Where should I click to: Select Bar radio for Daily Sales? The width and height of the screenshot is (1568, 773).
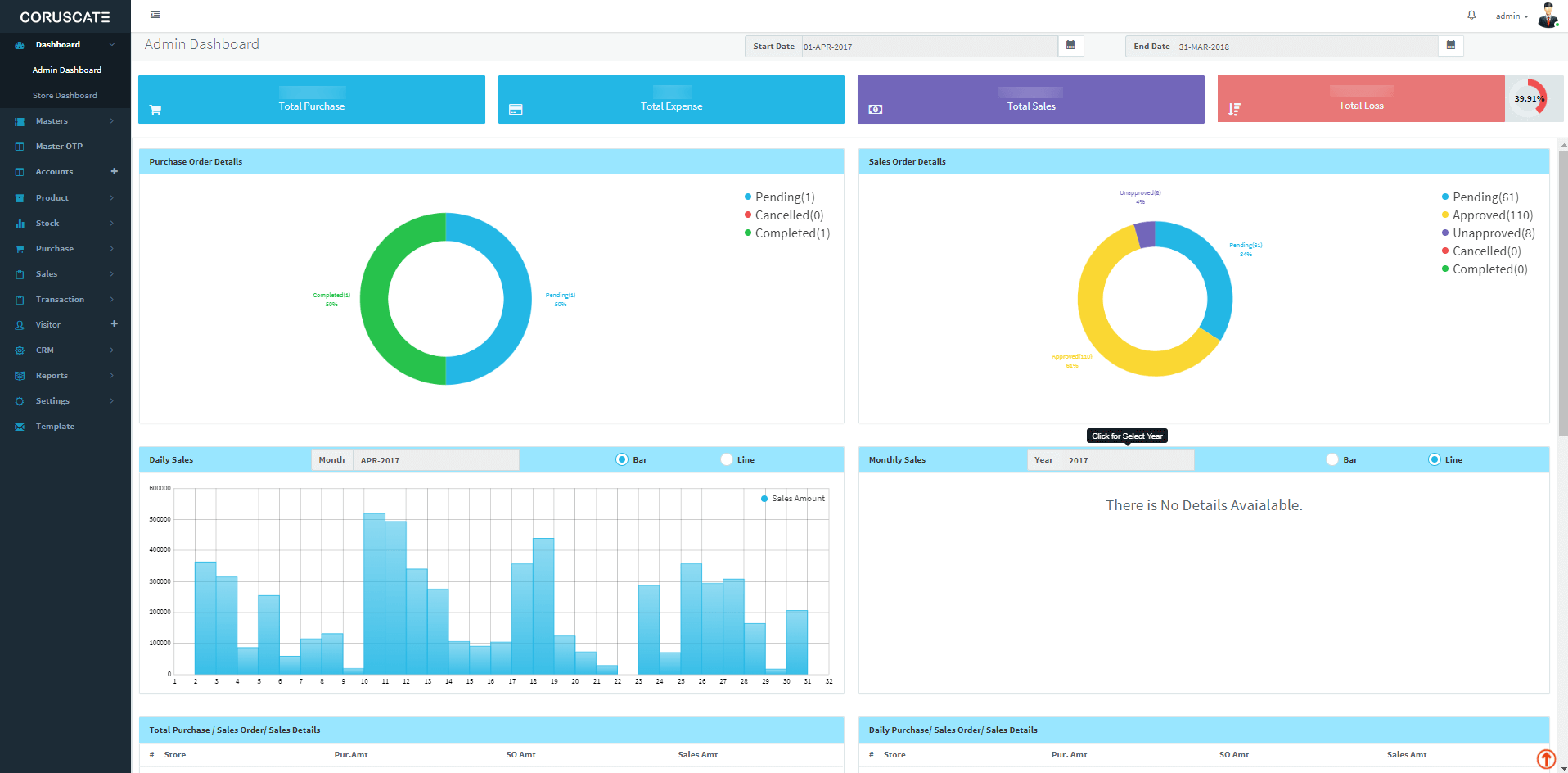pyautogui.click(x=622, y=459)
